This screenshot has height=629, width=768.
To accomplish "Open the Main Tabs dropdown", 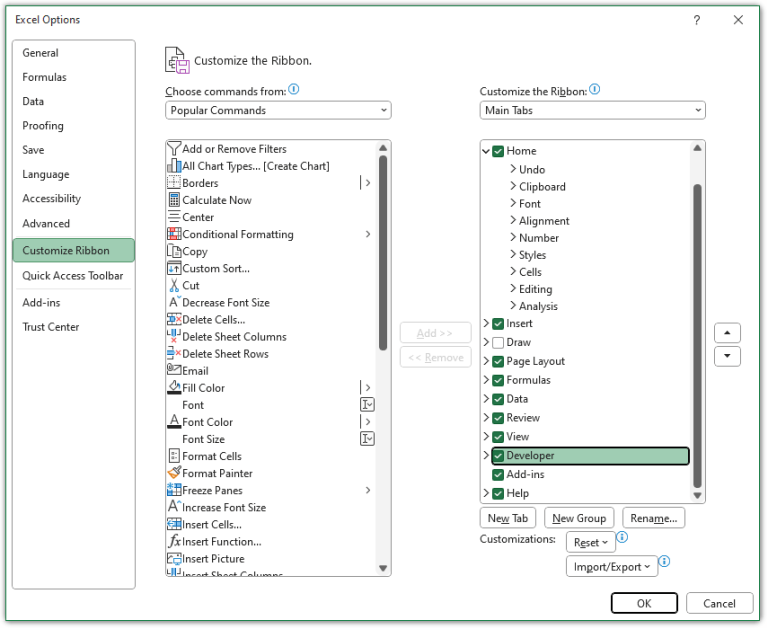I will (592, 110).
